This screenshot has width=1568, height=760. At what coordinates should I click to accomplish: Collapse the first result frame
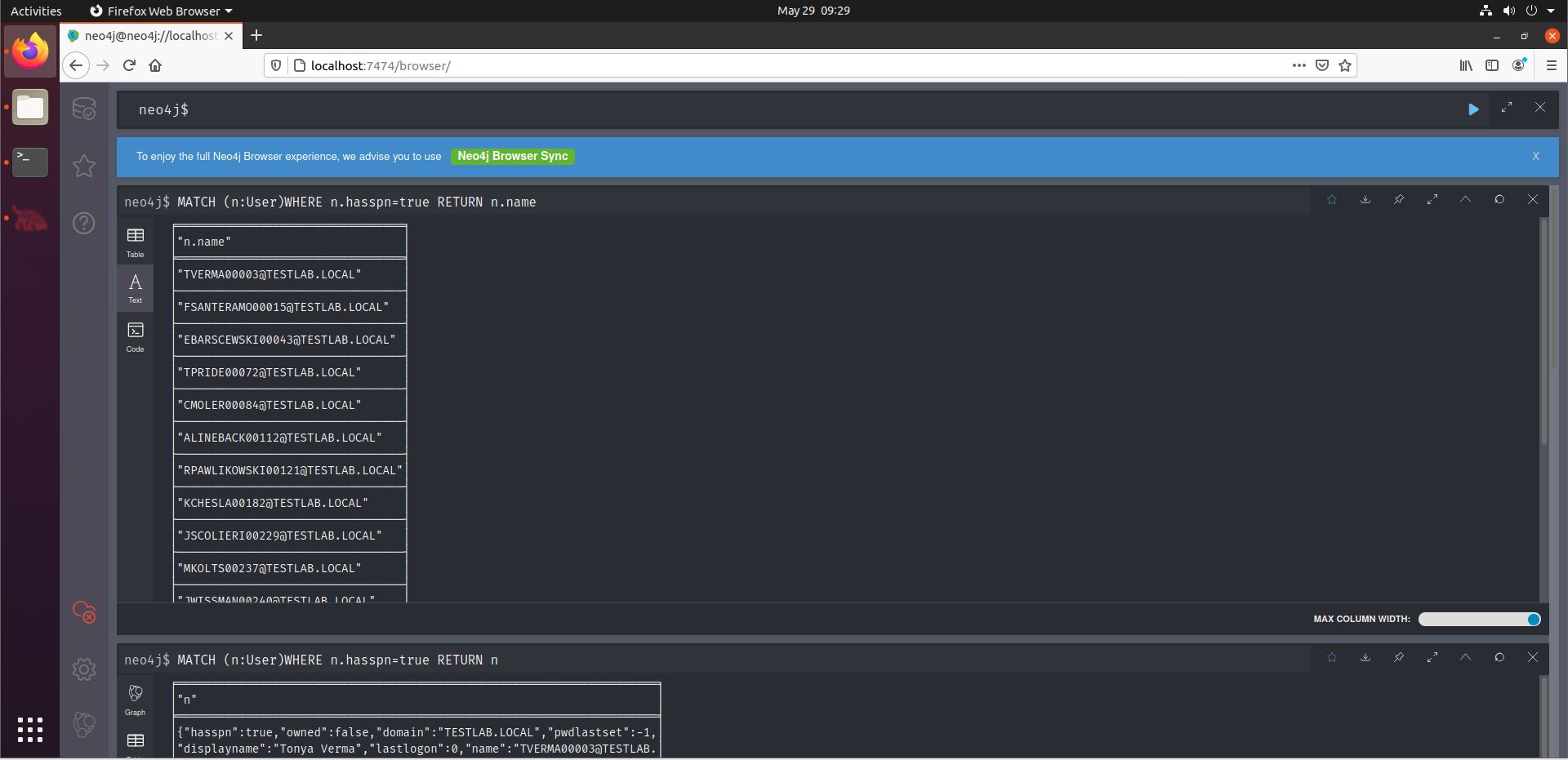(x=1466, y=199)
